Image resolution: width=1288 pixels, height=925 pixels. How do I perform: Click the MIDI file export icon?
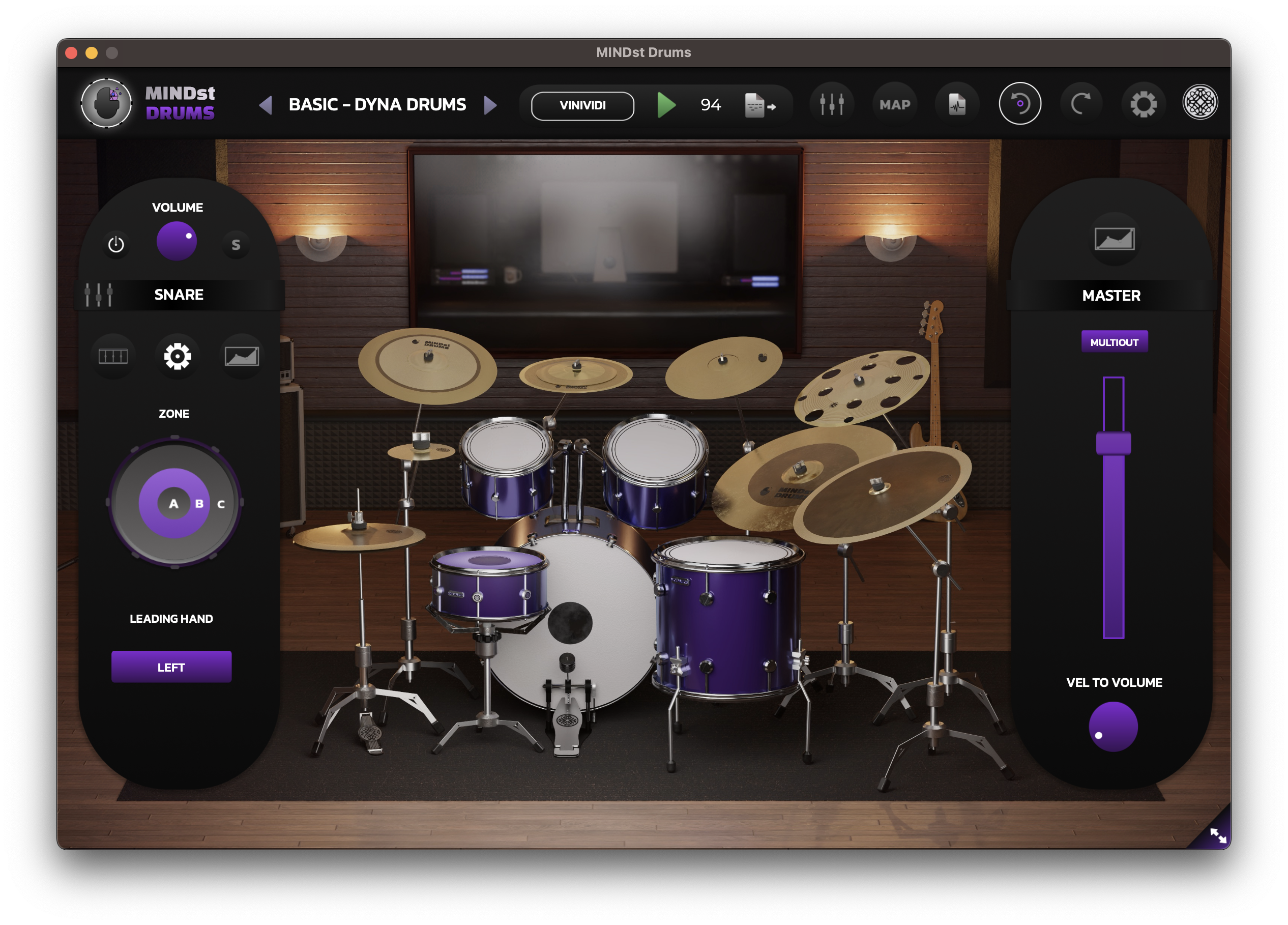(x=759, y=106)
